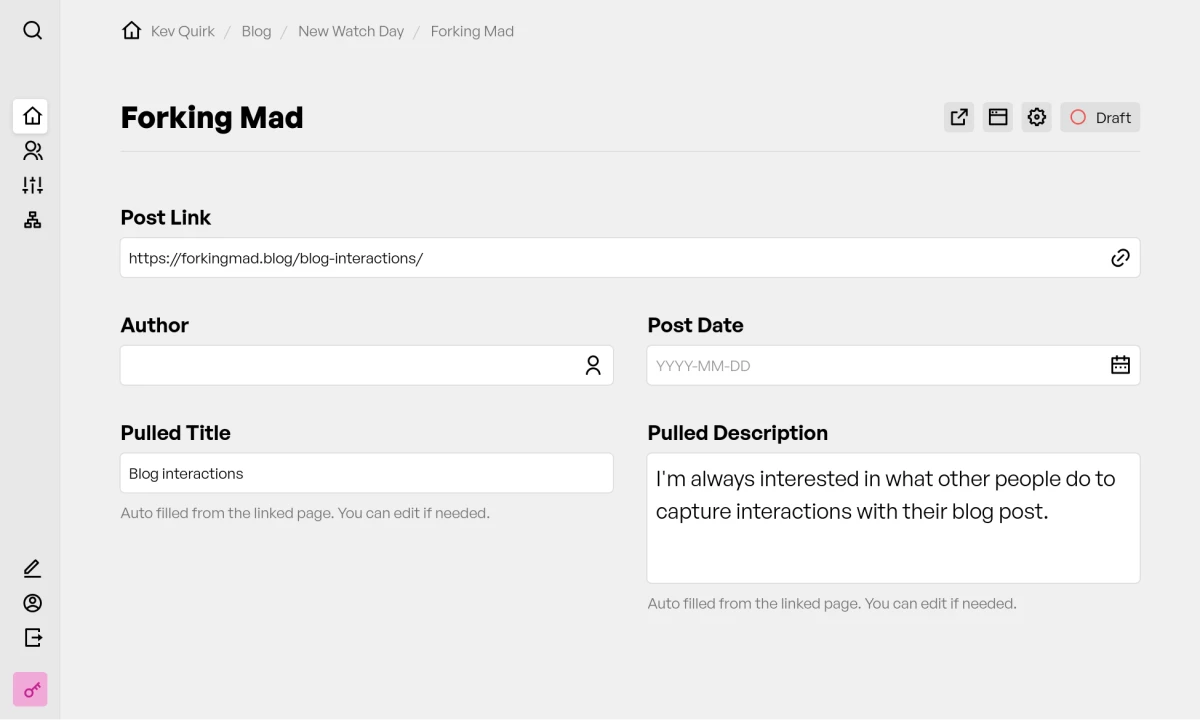Viewport: 1200px width, 720px height.
Task: Open the preview window icon
Action: click(997, 117)
